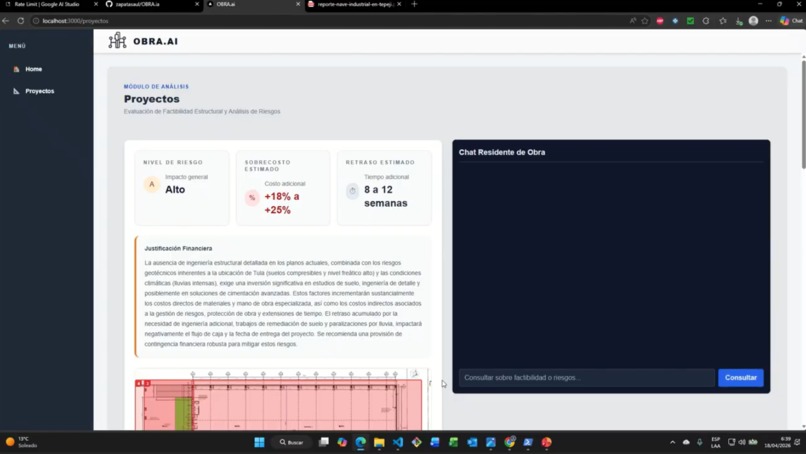Go back in browser history

point(6,21)
